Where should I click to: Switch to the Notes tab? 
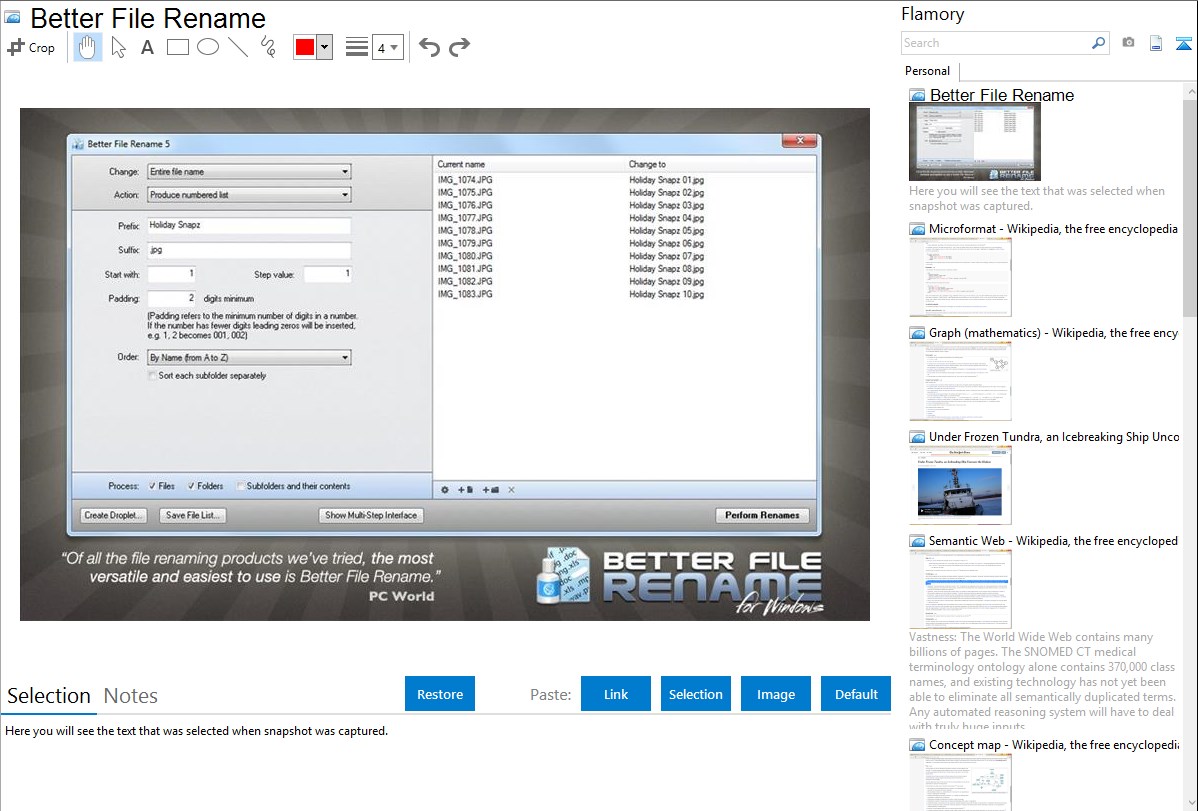tap(131, 696)
